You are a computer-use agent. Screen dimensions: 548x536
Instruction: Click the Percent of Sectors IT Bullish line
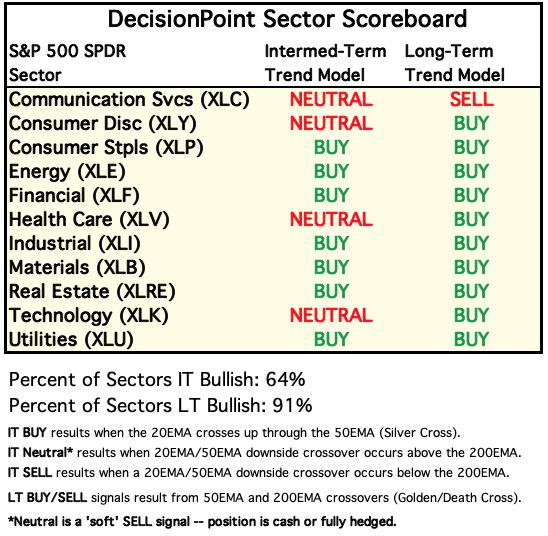coord(157,379)
